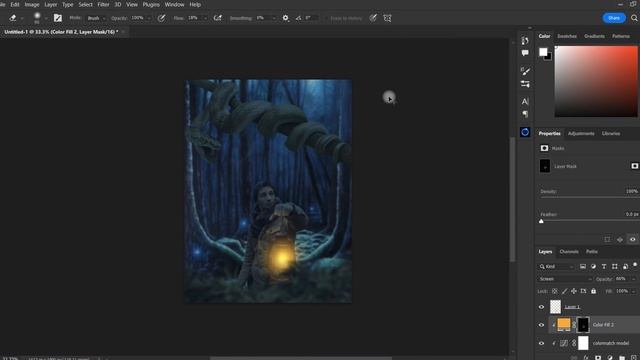
Task: Toggle layer filtering on/off switch
Action: 635,265
